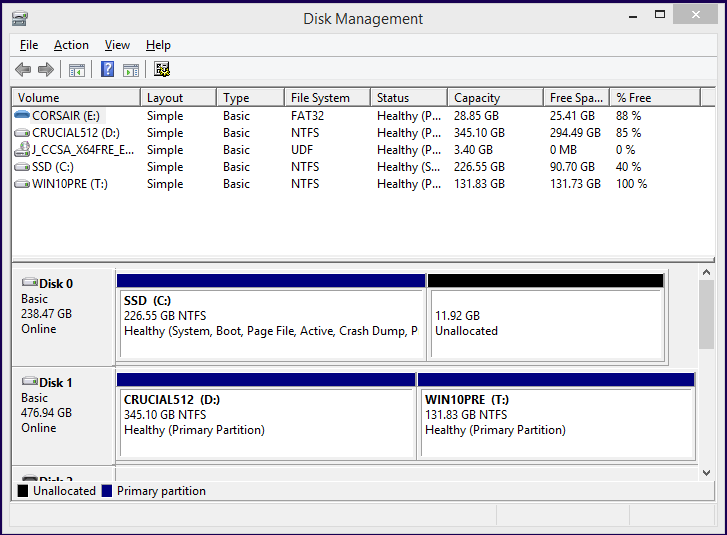Click the 238.47 GB size under Disk 0
Screen dimensions: 727x535
[46, 314]
